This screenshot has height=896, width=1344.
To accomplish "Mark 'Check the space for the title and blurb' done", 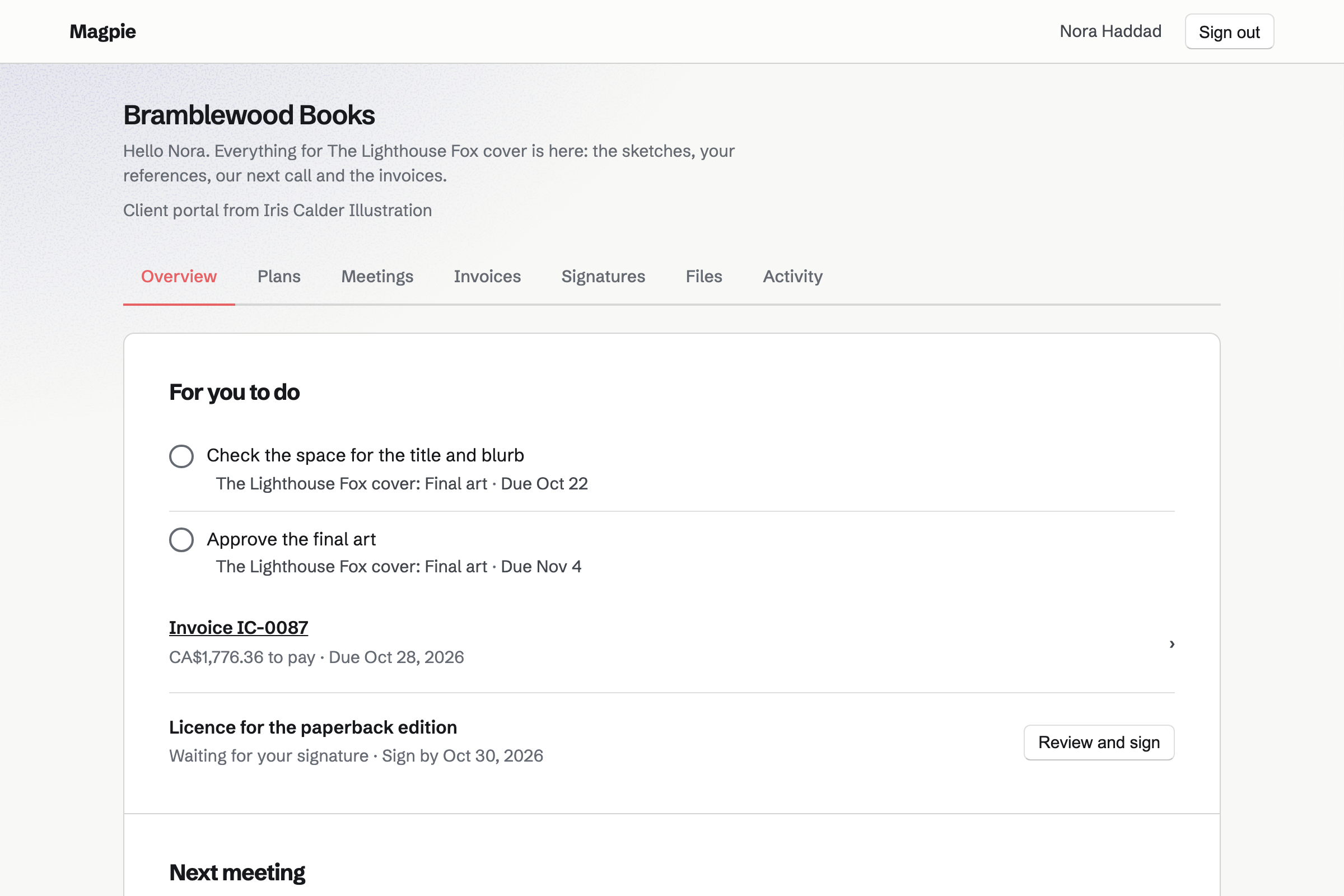I will 181,456.
